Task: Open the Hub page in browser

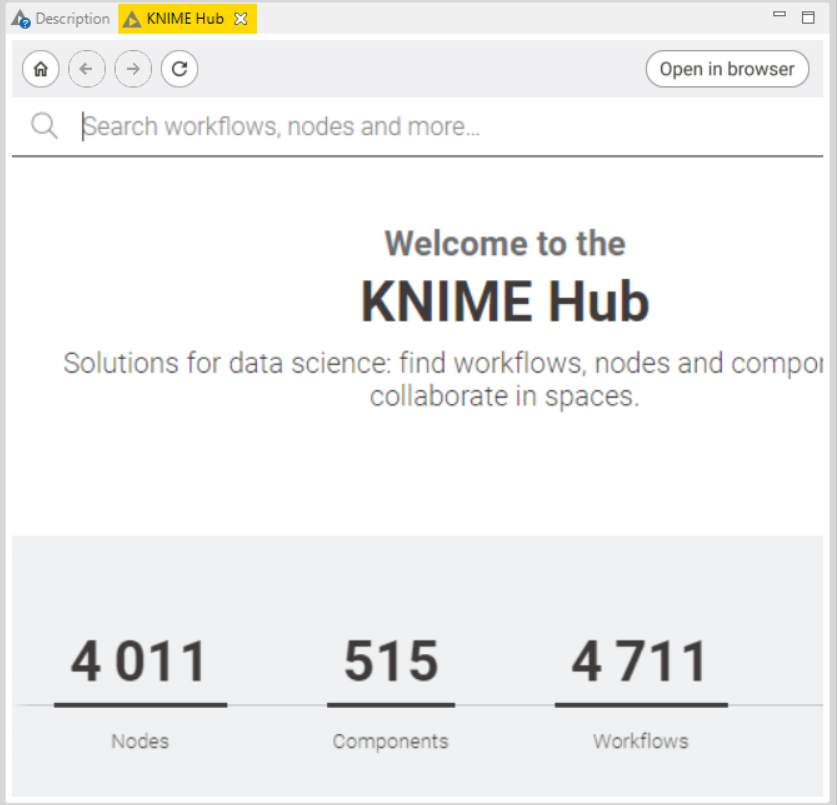Action: pos(727,69)
